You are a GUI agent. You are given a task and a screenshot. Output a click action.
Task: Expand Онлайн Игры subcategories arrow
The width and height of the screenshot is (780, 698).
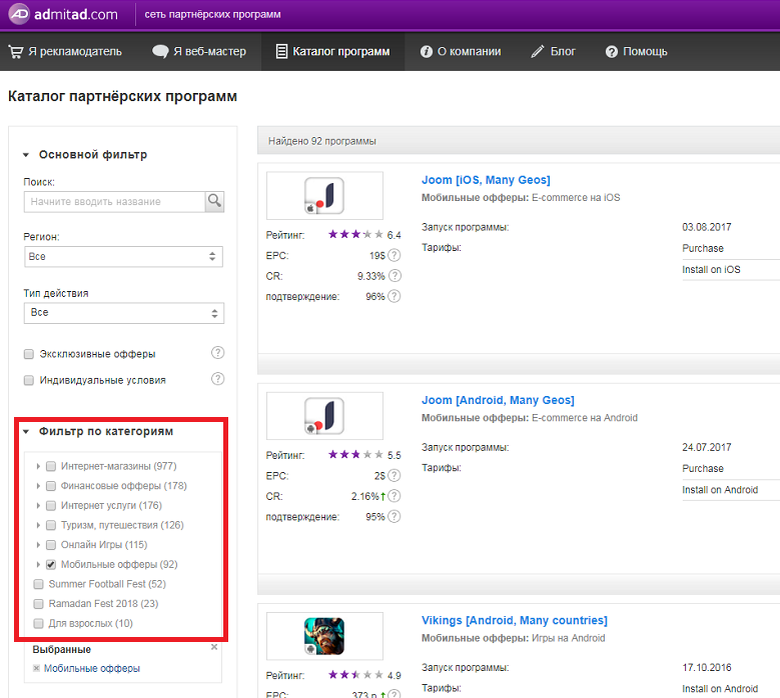pyautogui.click(x=38, y=545)
